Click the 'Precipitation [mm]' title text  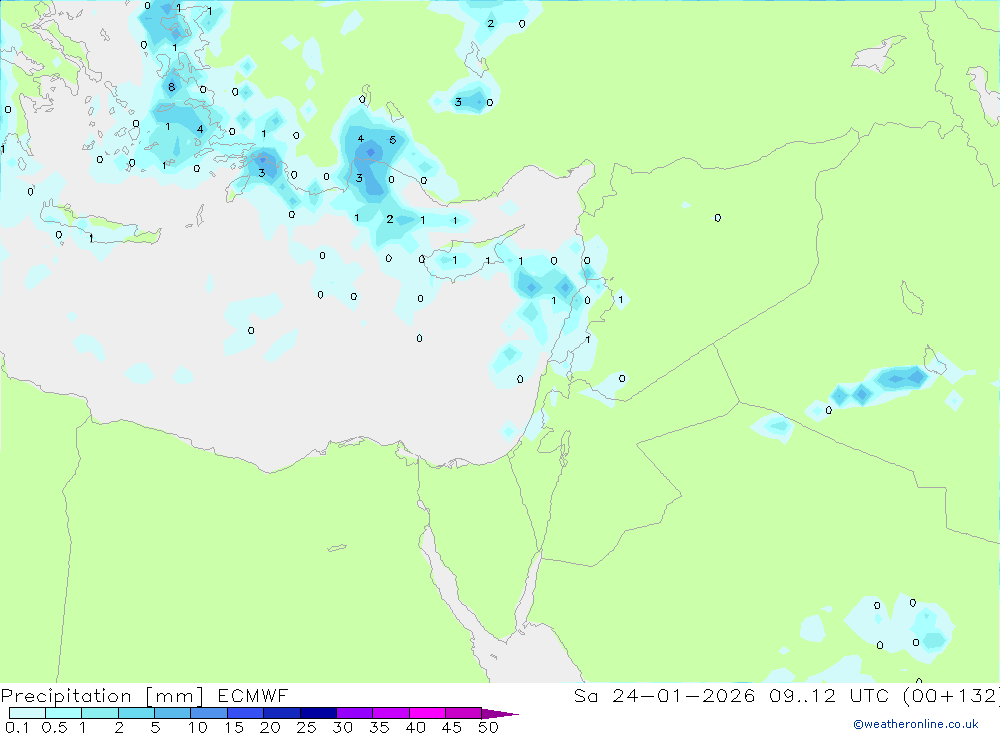coord(102,696)
